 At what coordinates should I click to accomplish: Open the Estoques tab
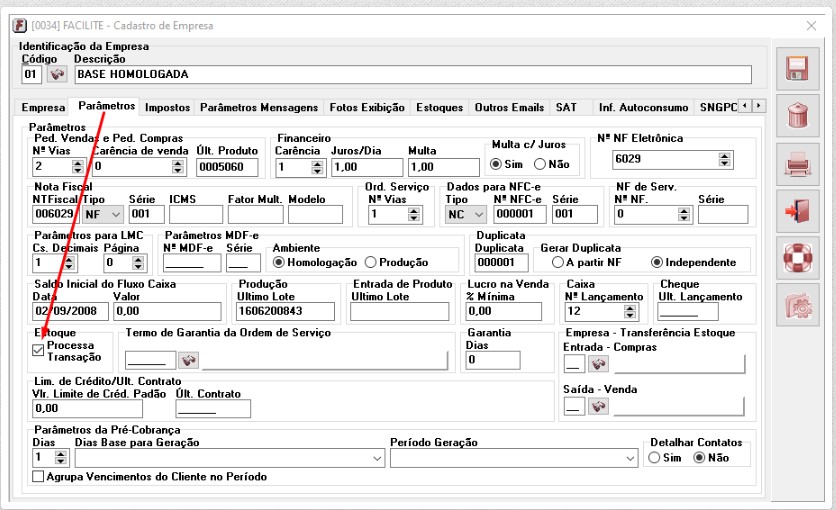click(439, 108)
